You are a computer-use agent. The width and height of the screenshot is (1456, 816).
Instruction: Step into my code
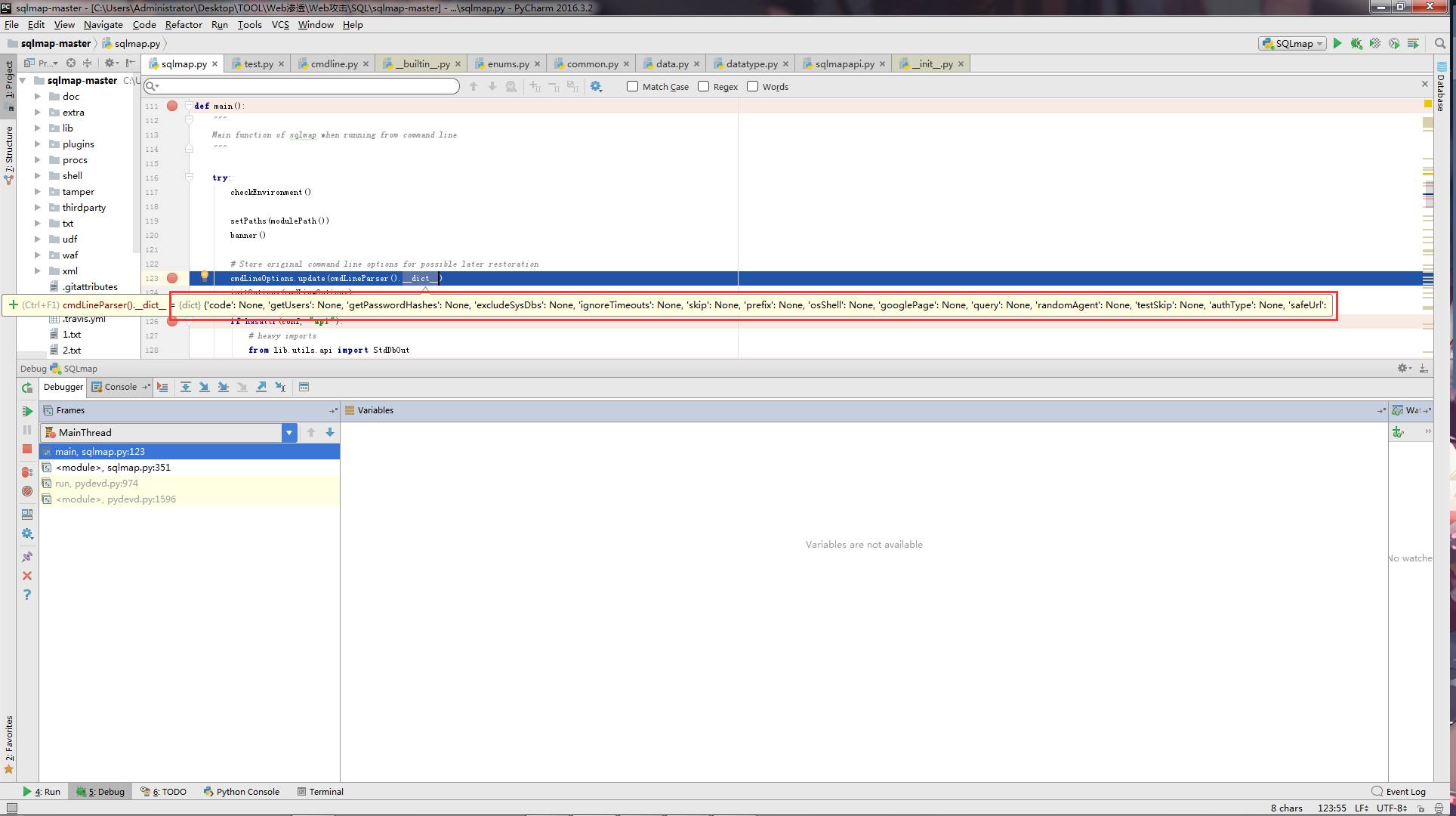223,387
